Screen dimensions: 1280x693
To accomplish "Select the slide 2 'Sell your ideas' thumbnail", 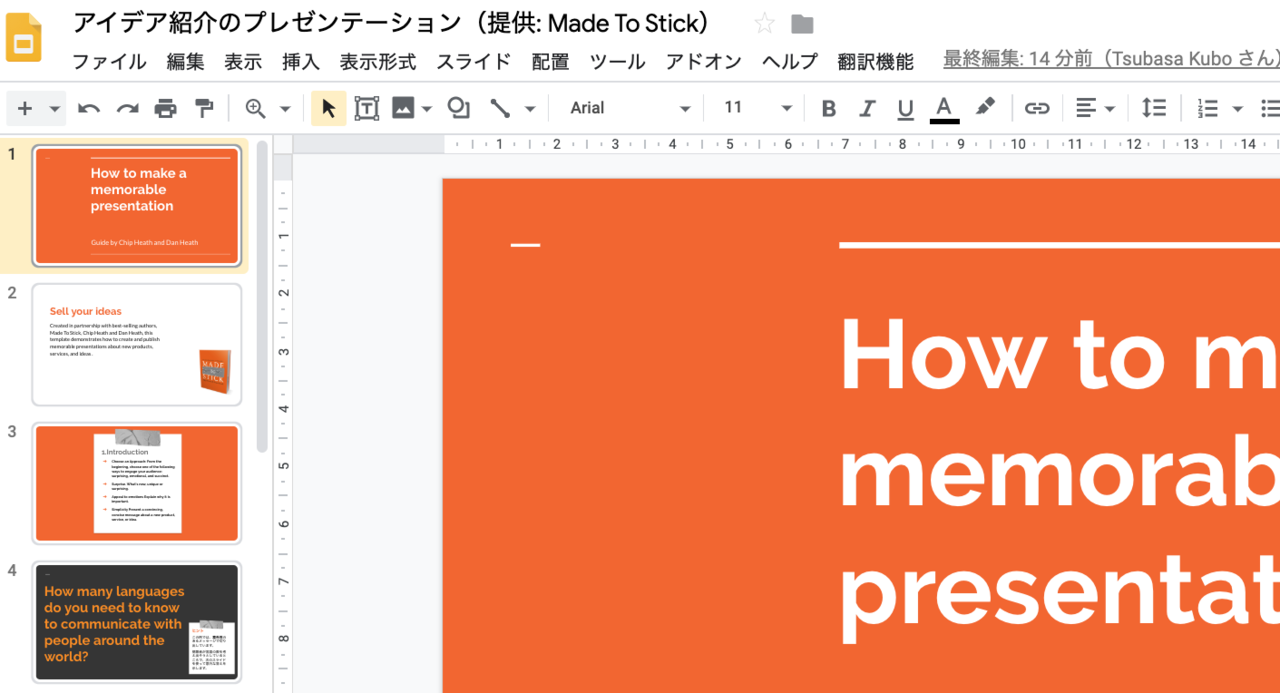I will pyautogui.click(x=137, y=345).
